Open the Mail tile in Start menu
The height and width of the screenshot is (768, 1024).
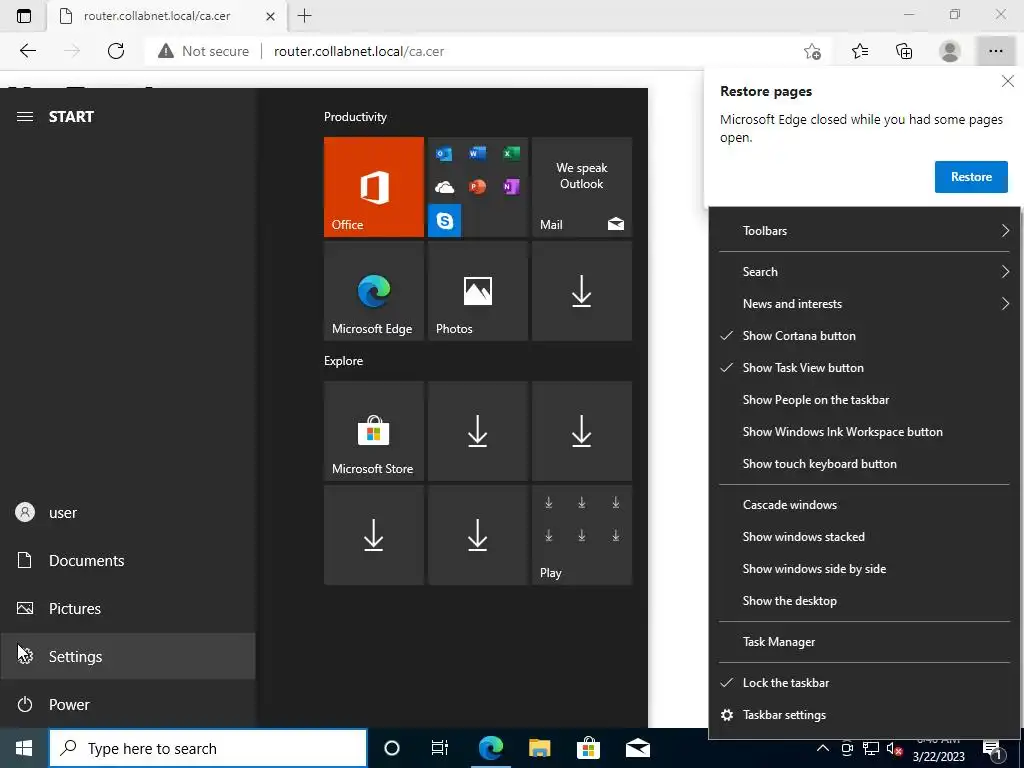[x=582, y=187]
